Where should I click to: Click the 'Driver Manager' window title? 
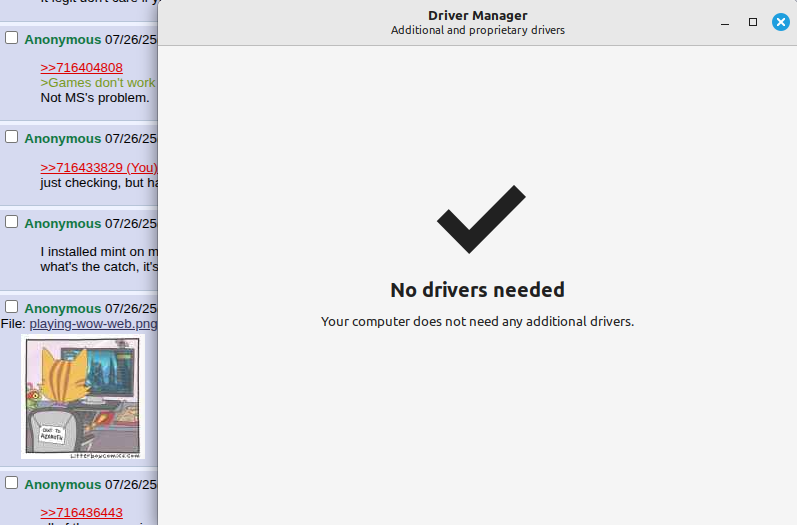[x=477, y=15]
